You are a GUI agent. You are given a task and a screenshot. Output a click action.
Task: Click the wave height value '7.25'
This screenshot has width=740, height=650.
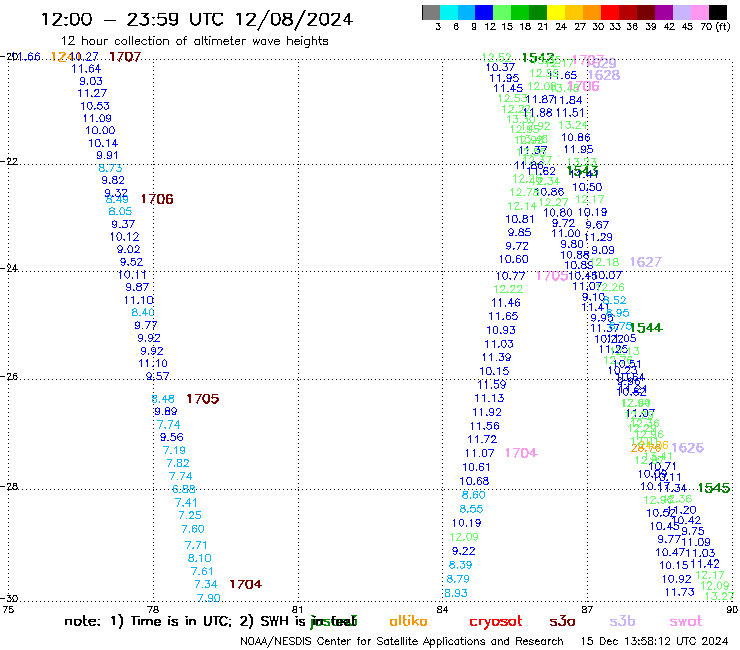pyautogui.click(x=190, y=515)
